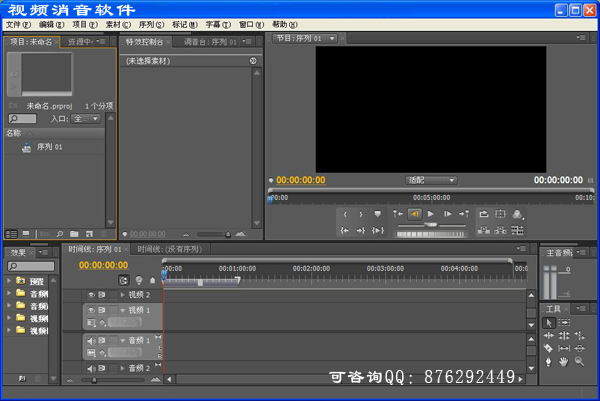
Task: Toggle sync lock on 视频 2 track
Action: click(x=102, y=295)
